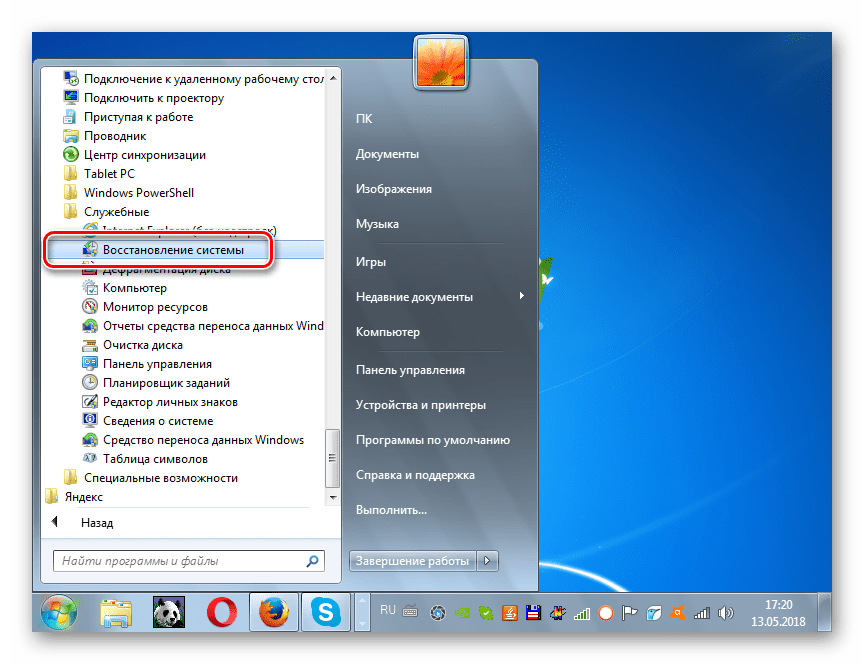Expand the Яндекс folder
Viewport: 864px width, 664px height.
[x=74, y=496]
